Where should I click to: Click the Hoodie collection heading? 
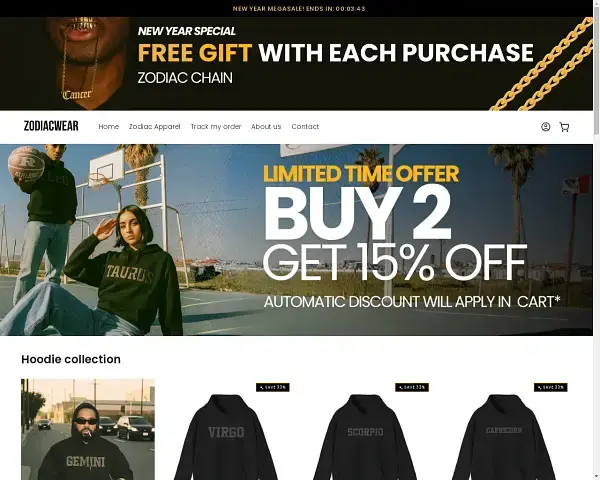71,359
